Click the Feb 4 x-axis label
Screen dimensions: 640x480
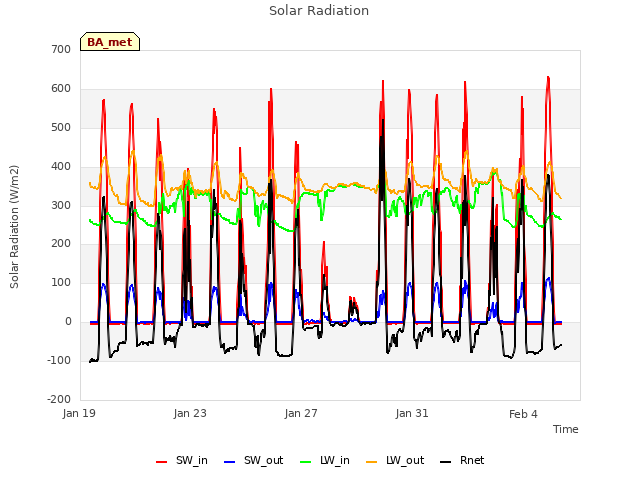523,414
